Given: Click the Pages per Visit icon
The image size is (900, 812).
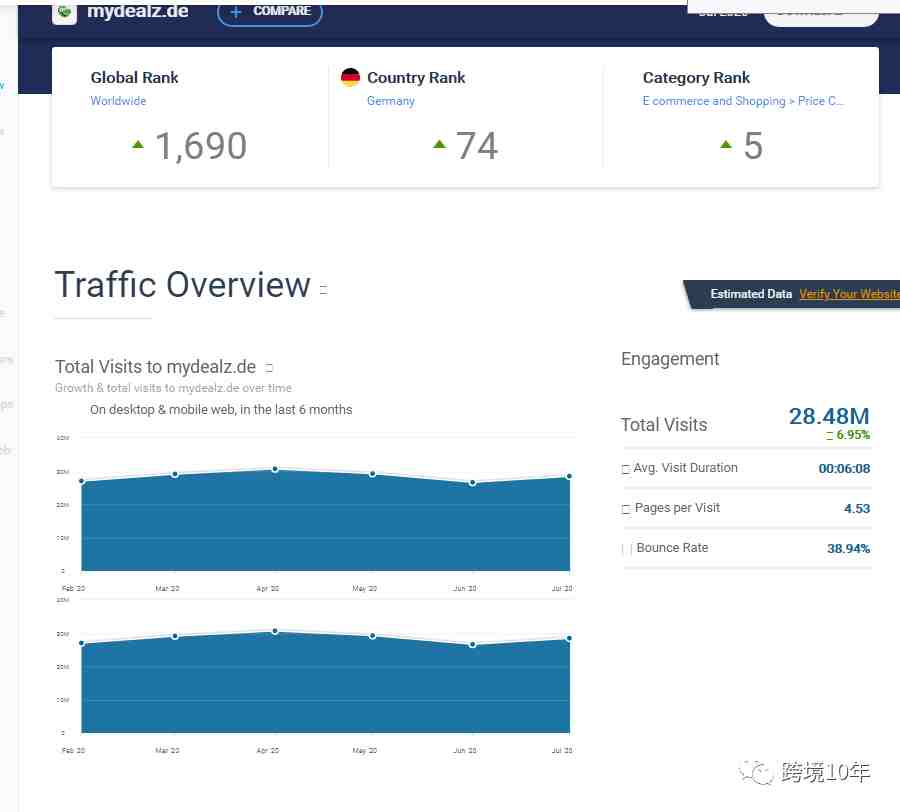Looking at the screenshot, I should [626, 509].
